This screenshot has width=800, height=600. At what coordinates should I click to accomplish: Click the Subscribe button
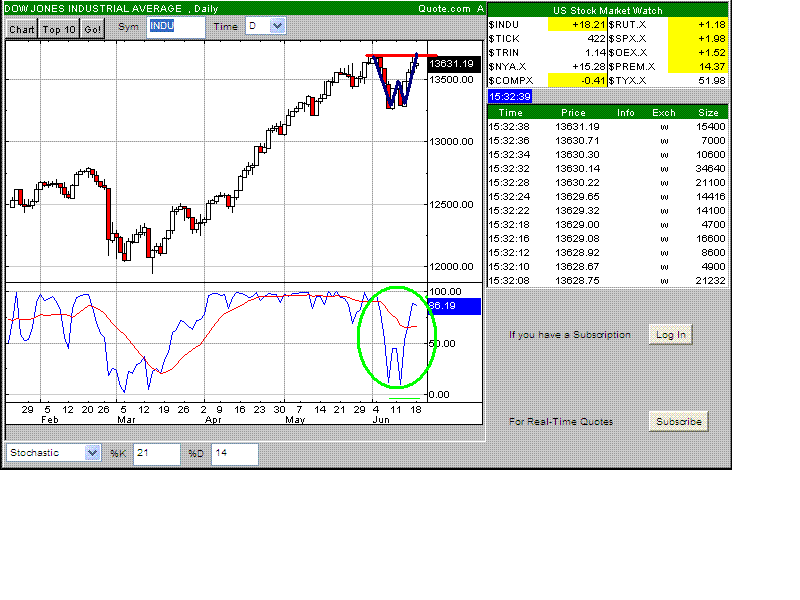tap(679, 421)
